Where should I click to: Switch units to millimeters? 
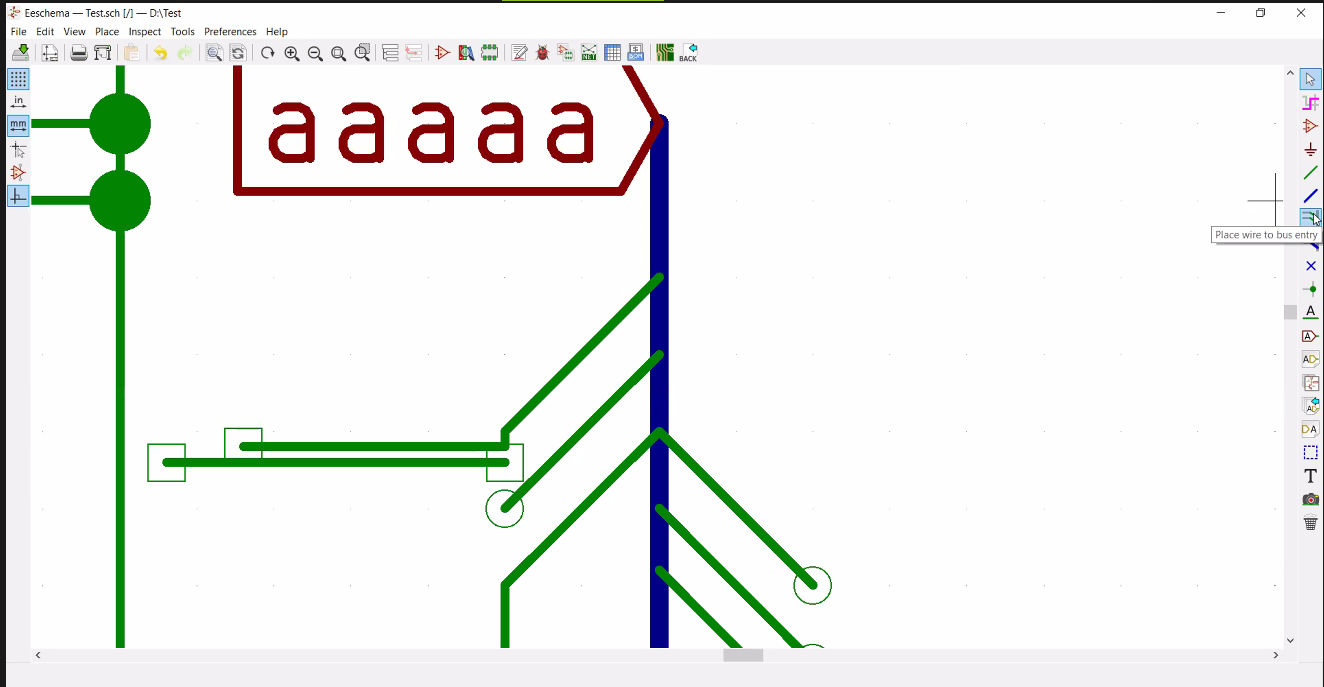click(x=18, y=126)
